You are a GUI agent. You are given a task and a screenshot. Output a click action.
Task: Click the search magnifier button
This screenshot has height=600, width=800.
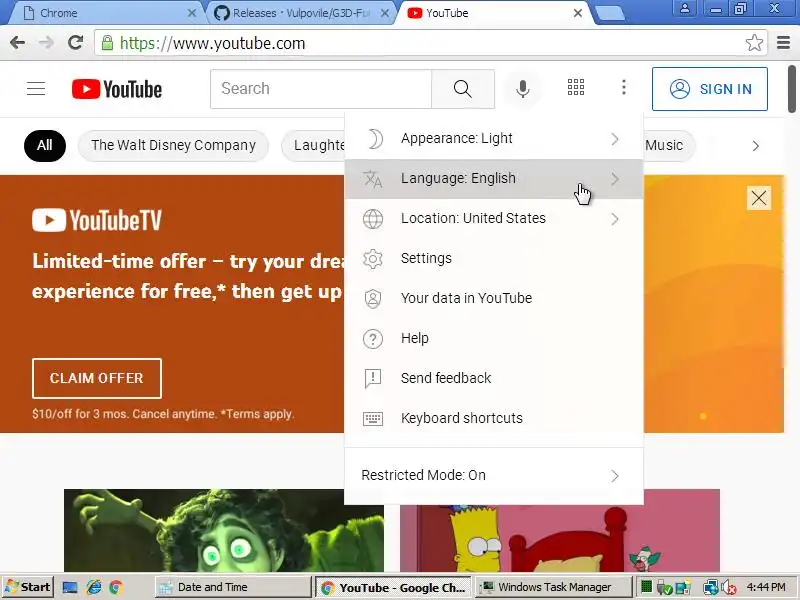coord(463,89)
